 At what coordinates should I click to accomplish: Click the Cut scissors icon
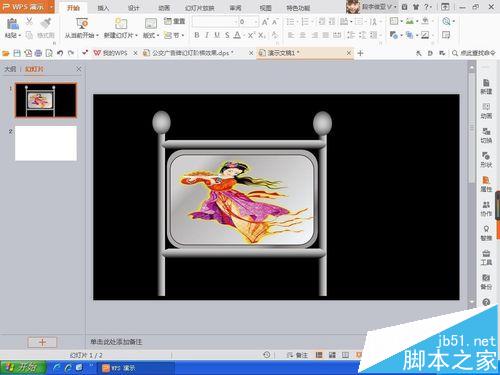(29, 22)
